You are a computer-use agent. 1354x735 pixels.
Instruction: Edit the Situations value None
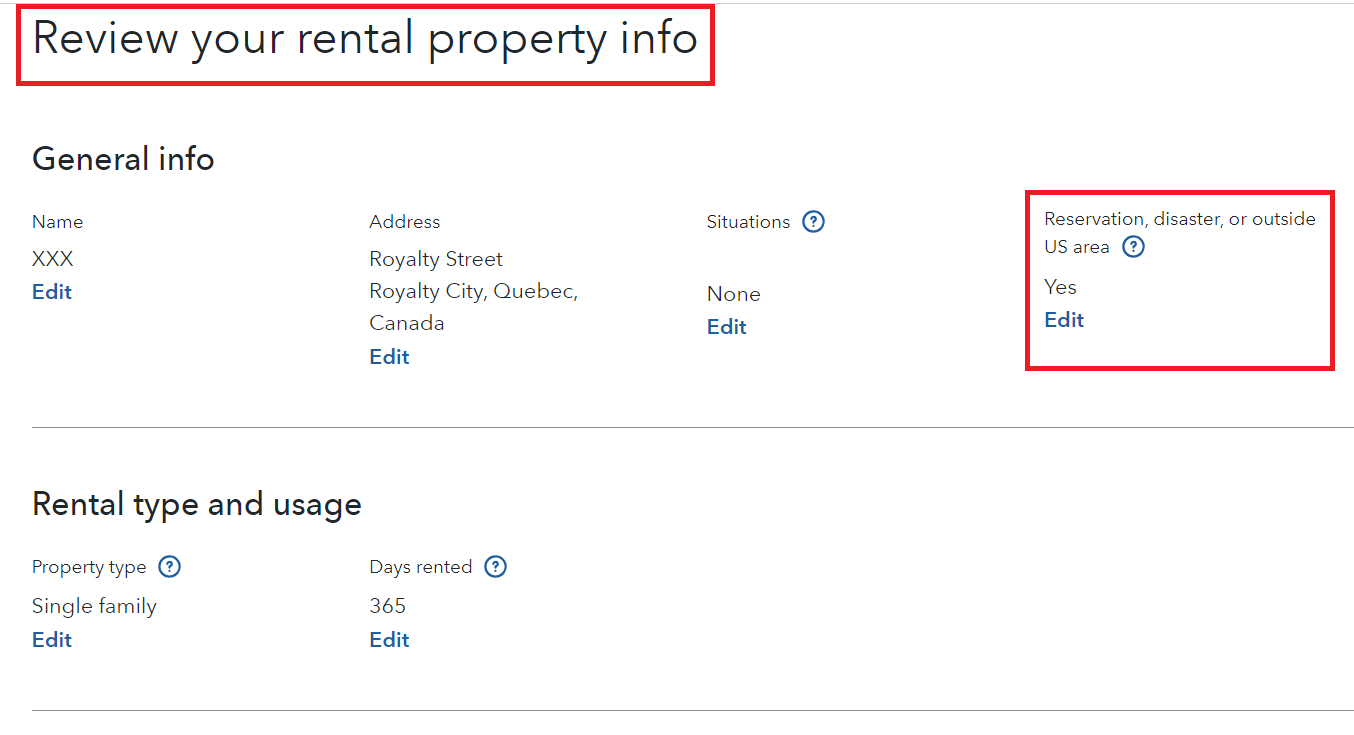[x=727, y=327]
